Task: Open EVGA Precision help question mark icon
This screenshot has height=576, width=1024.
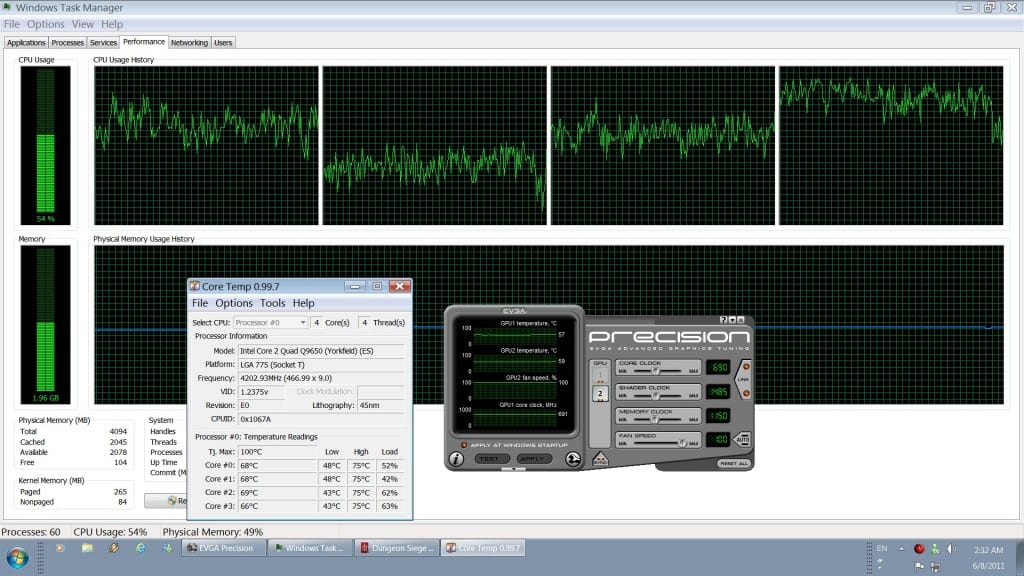Action: pos(724,319)
